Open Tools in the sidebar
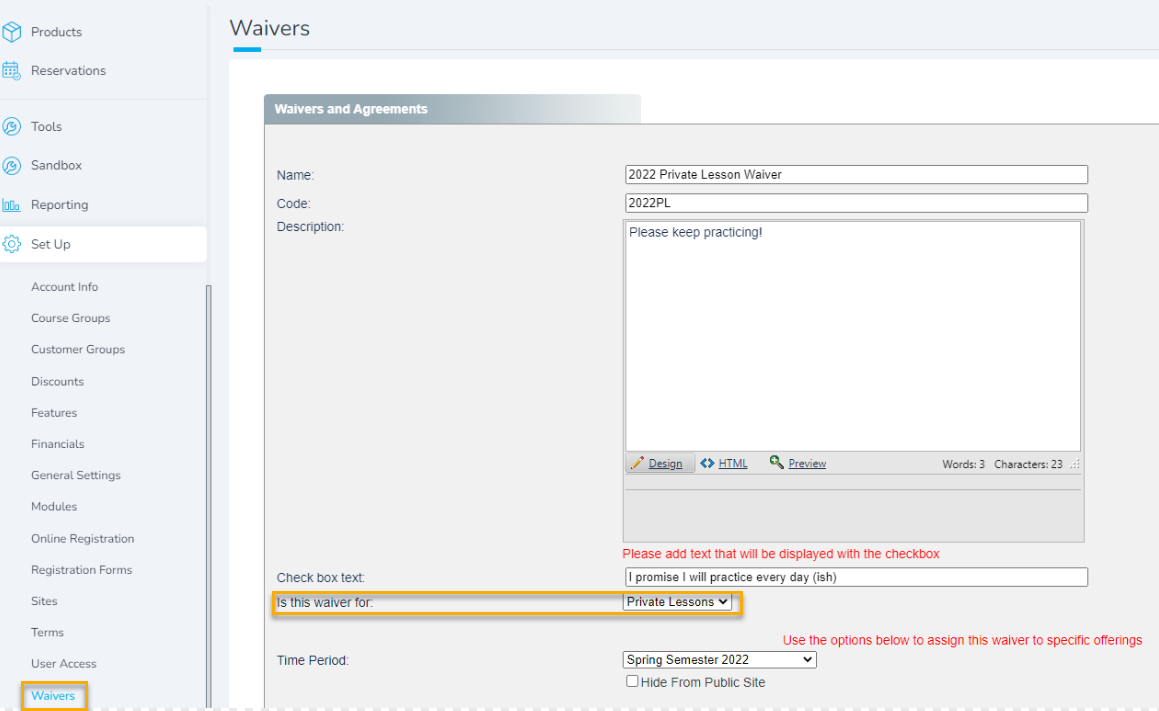The image size is (1159, 711). point(46,126)
